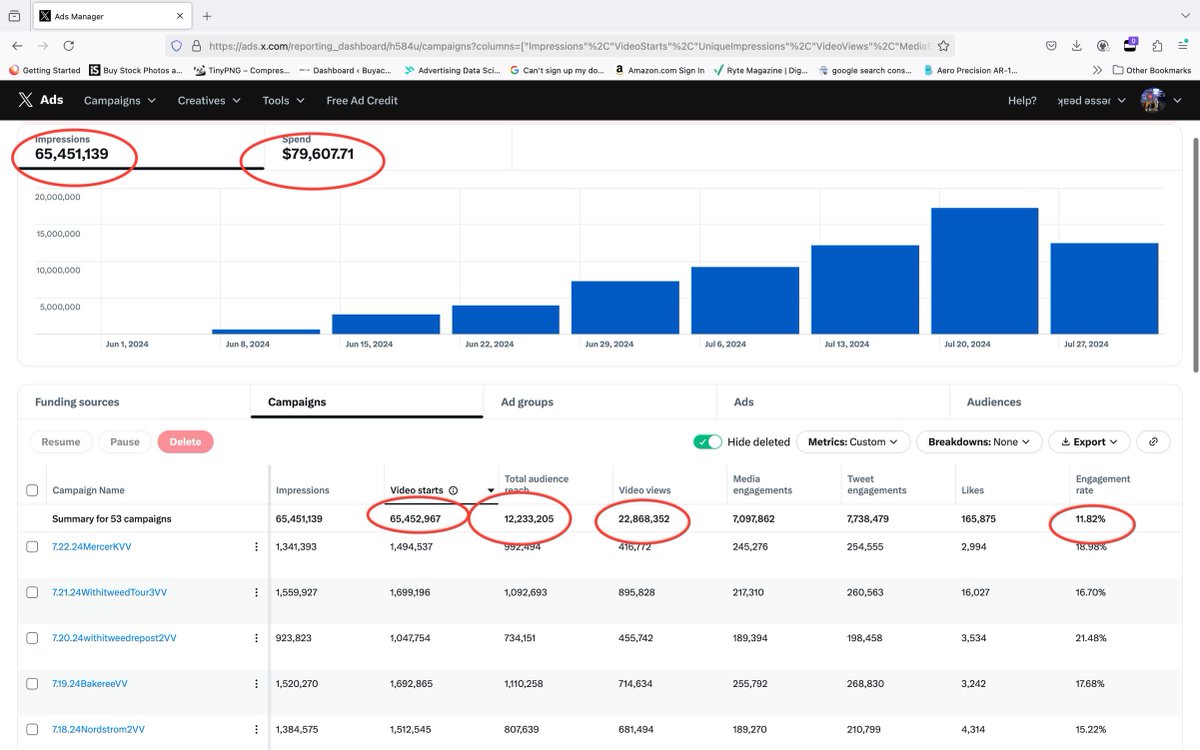This screenshot has height=750, width=1200.
Task: Switch to the Funding sources tab
Action: 134,402
